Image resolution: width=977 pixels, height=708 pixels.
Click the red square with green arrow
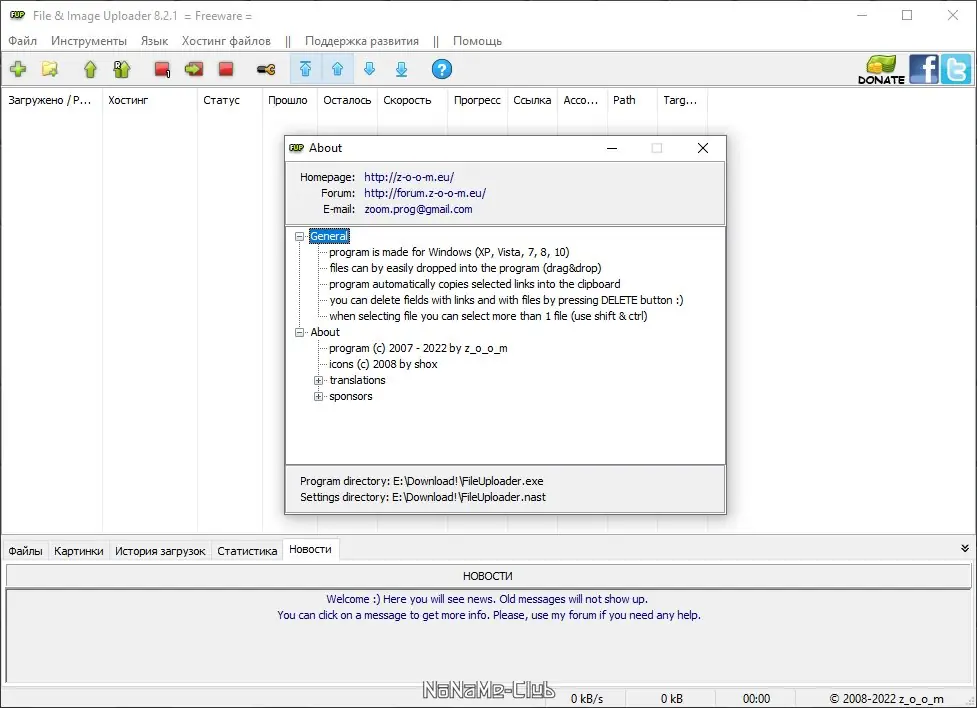[x=194, y=69]
